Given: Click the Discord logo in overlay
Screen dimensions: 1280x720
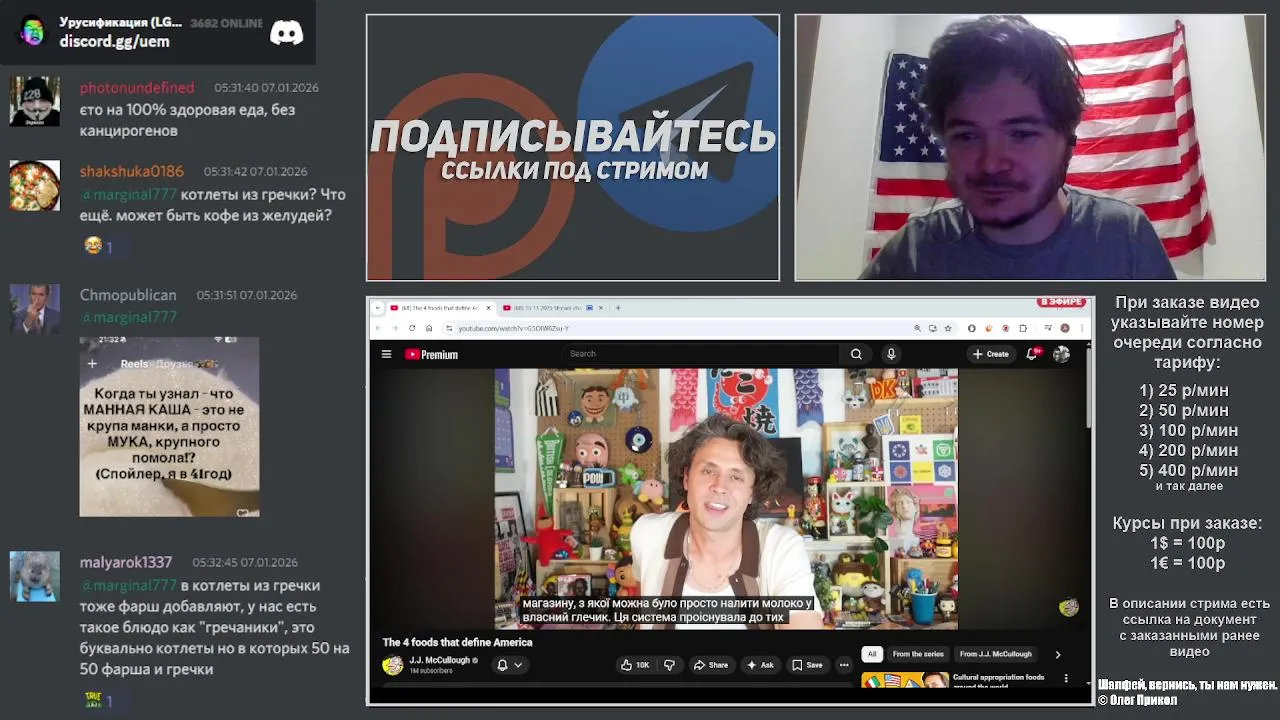Looking at the screenshot, I should [x=286, y=33].
